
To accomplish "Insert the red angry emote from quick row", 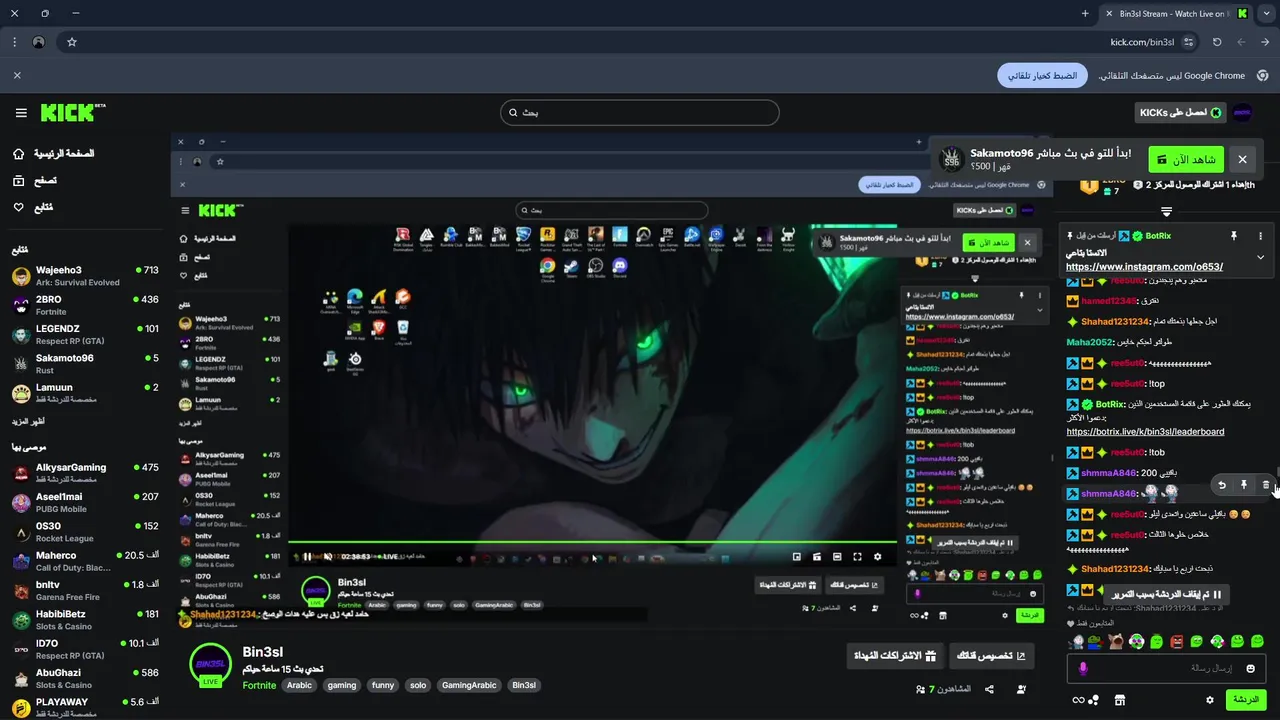I will pyautogui.click(x=1177, y=641).
